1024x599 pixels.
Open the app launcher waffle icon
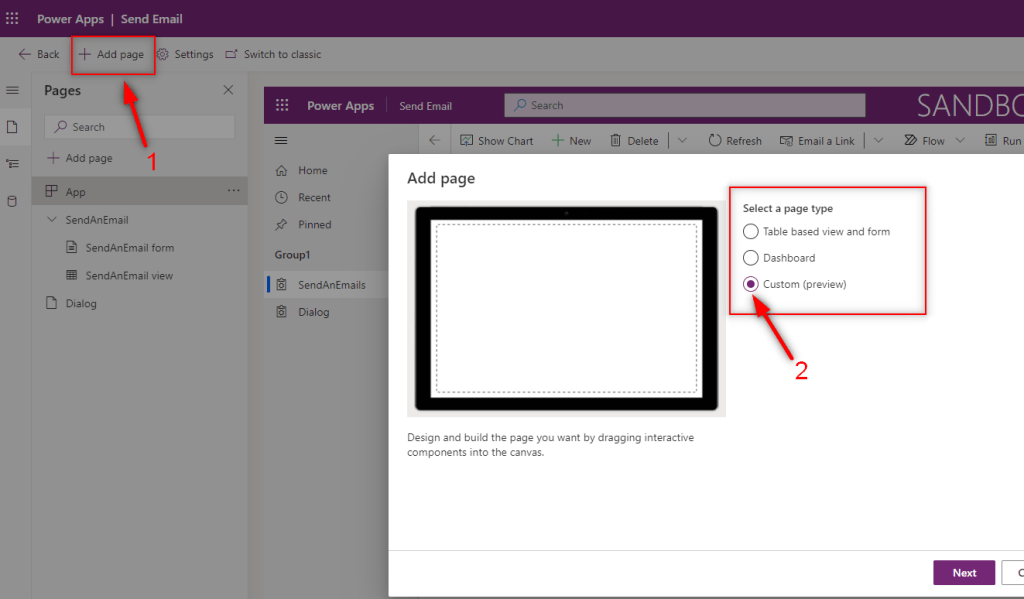click(x=12, y=19)
